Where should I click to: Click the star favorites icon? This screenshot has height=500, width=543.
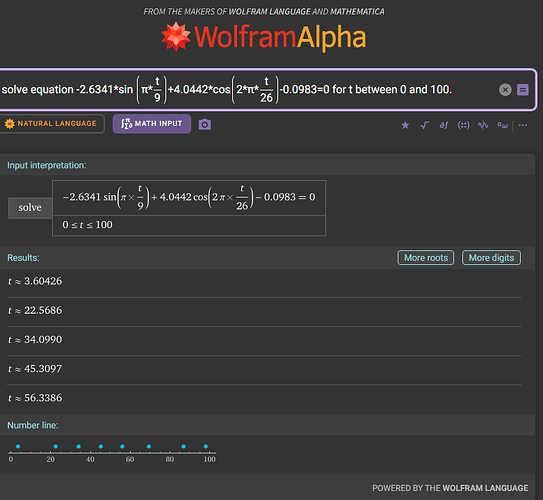(x=405, y=125)
